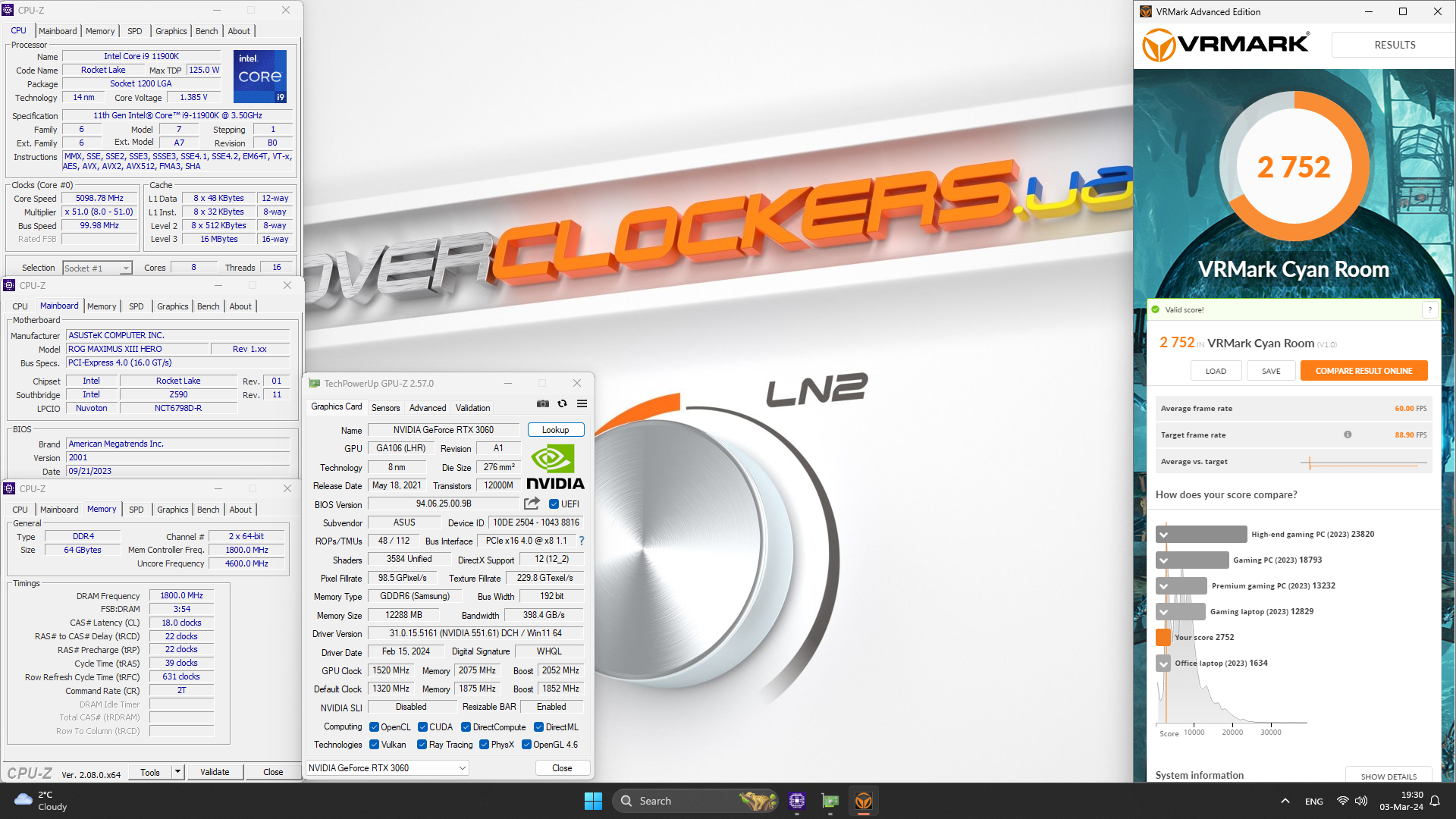1456x819 pixels.
Task: Click the BIOS export share arrow icon
Action: [x=532, y=504]
